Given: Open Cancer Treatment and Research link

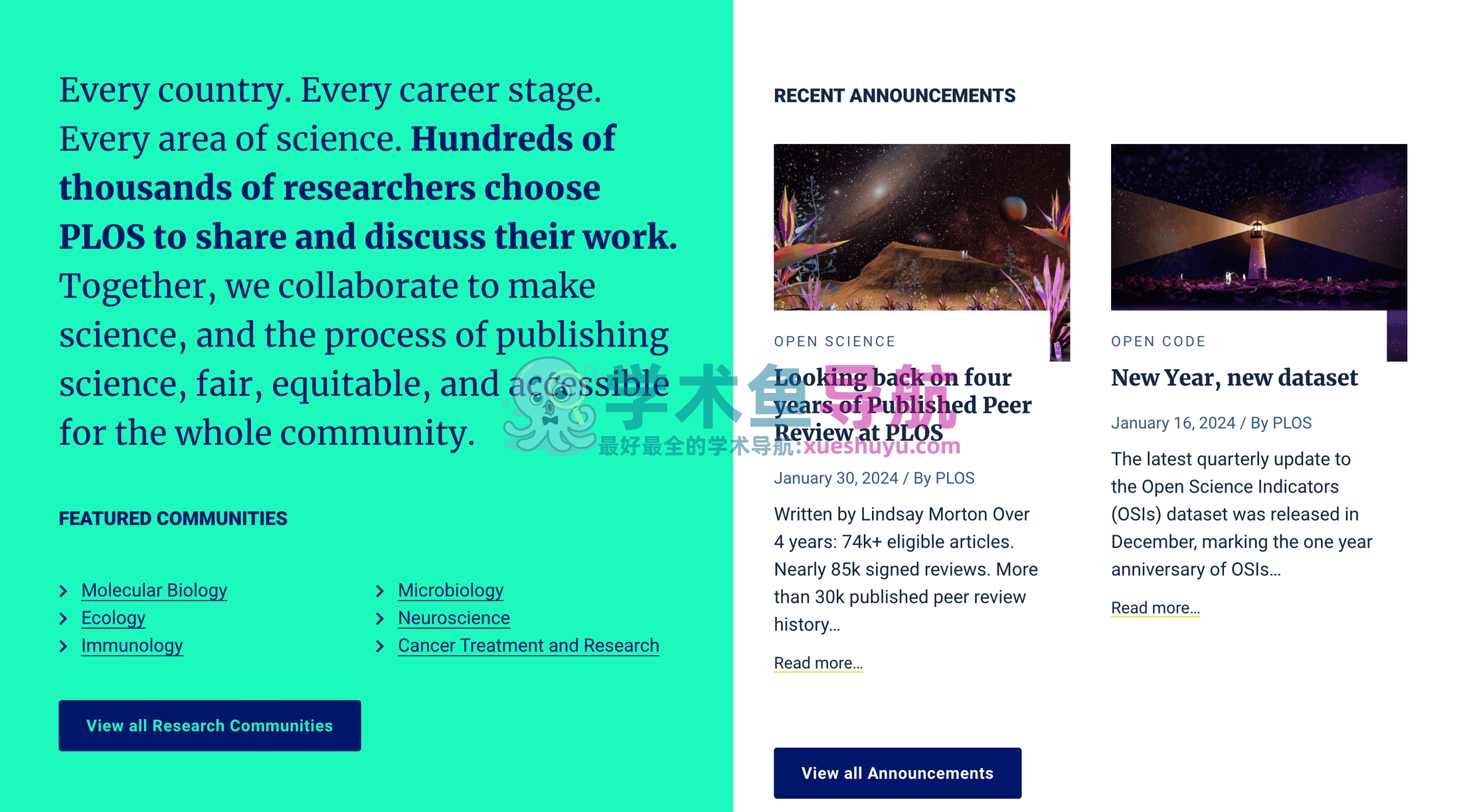Looking at the screenshot, I should click(x=528, y=645).
